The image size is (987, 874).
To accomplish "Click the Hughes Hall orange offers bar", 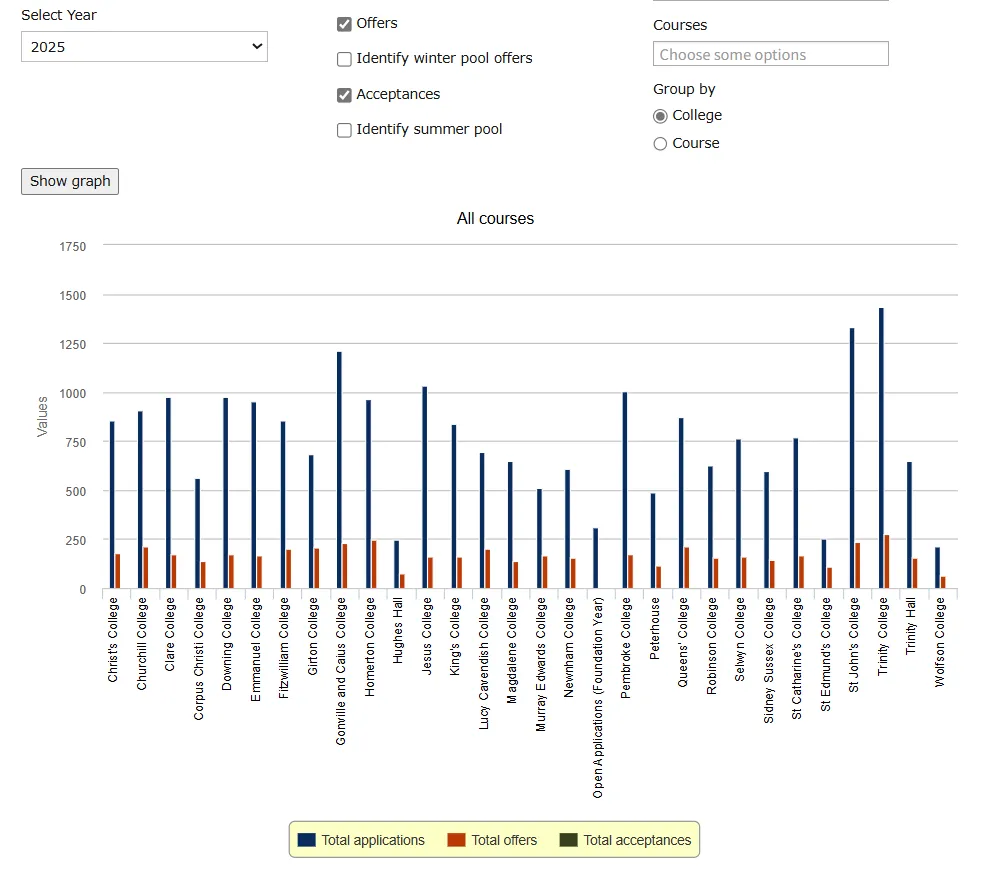I will (402, 582).
